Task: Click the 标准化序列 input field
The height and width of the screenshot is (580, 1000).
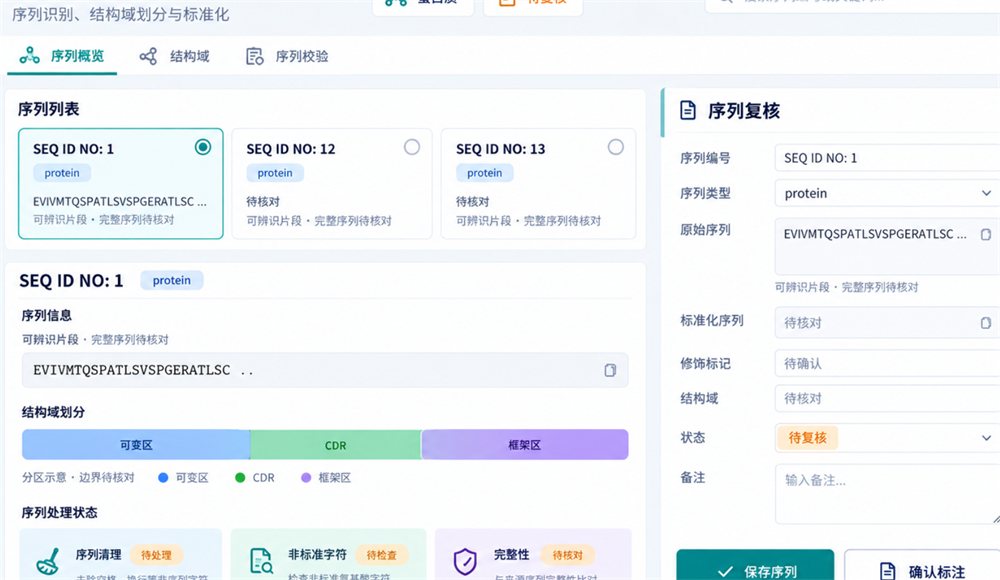Action: (887, 323)
